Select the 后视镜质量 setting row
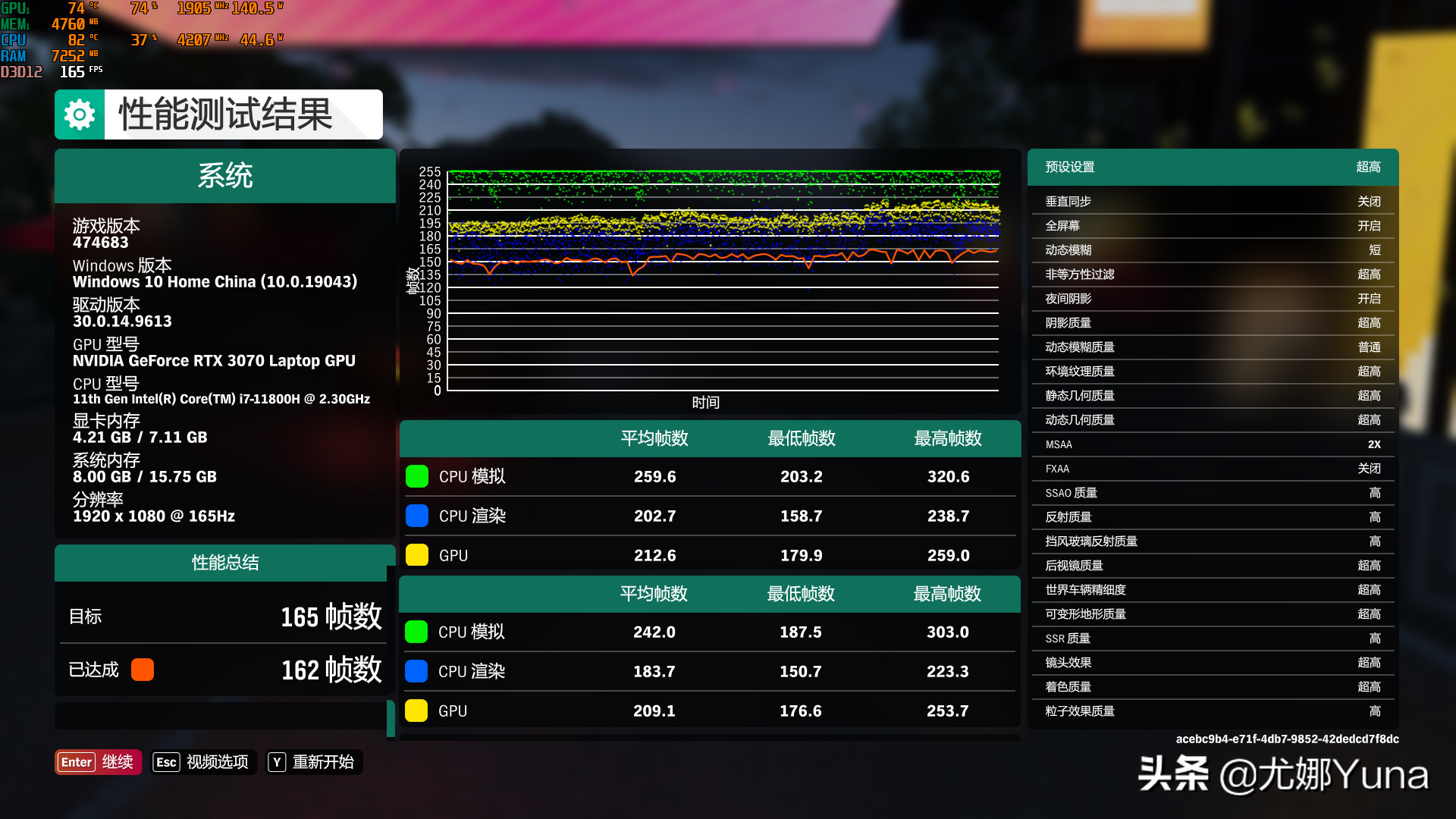 pos(1213,566)
